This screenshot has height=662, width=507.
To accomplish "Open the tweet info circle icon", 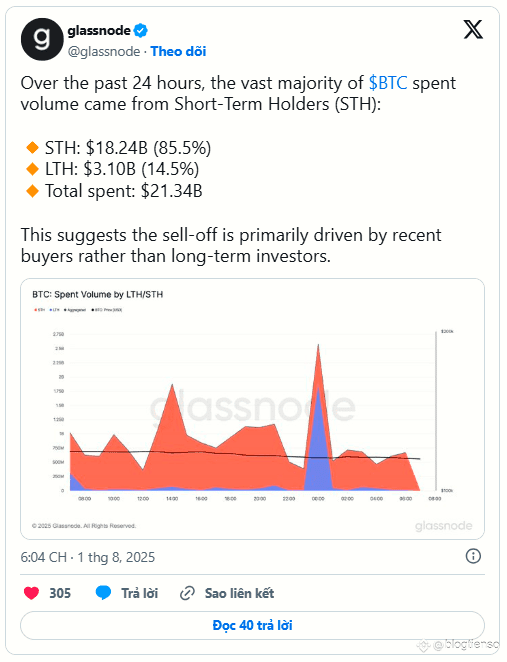I will pyautogui.click(x=473, y=556).
